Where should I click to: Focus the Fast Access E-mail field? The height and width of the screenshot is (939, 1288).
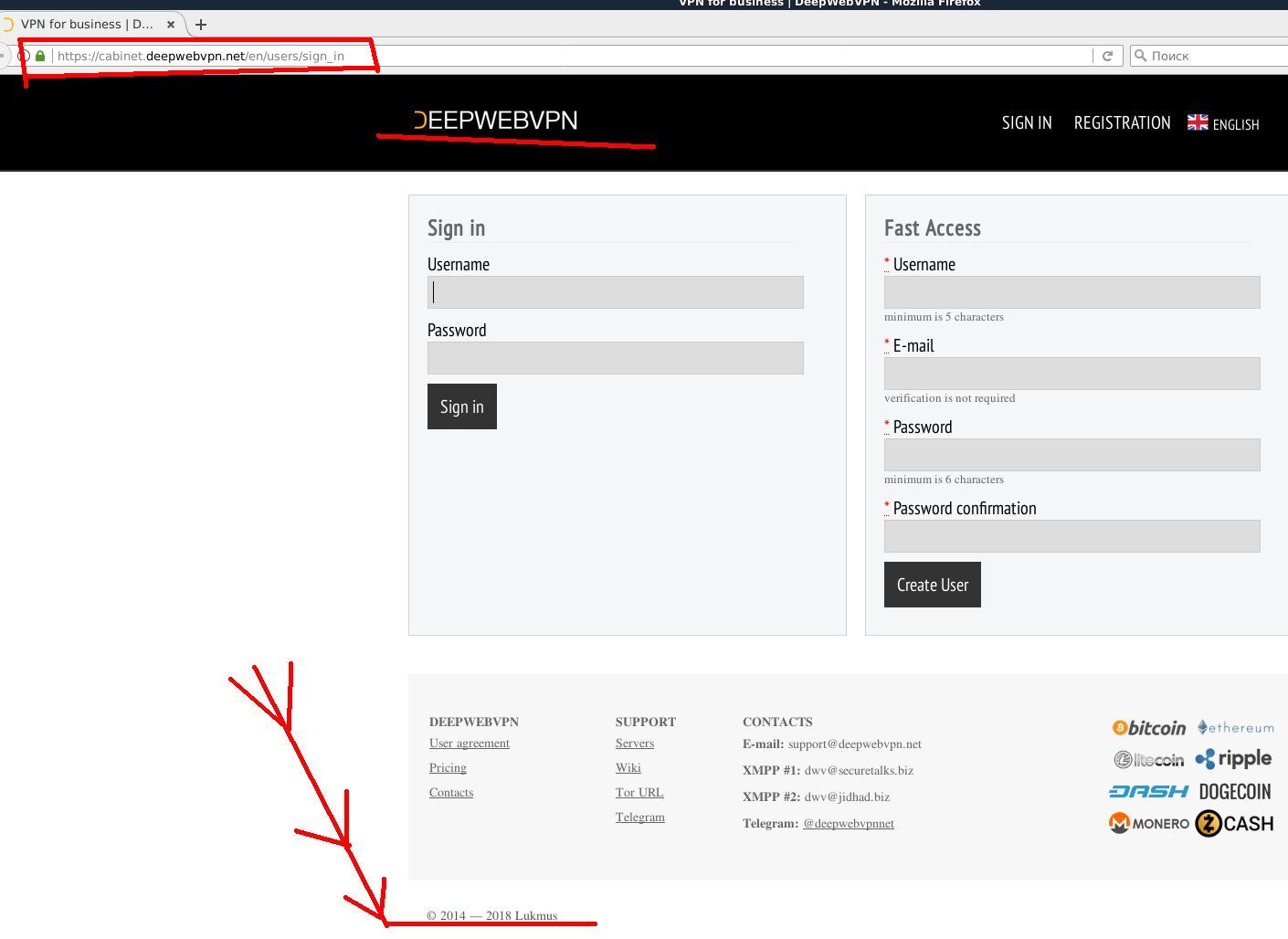1072,374
